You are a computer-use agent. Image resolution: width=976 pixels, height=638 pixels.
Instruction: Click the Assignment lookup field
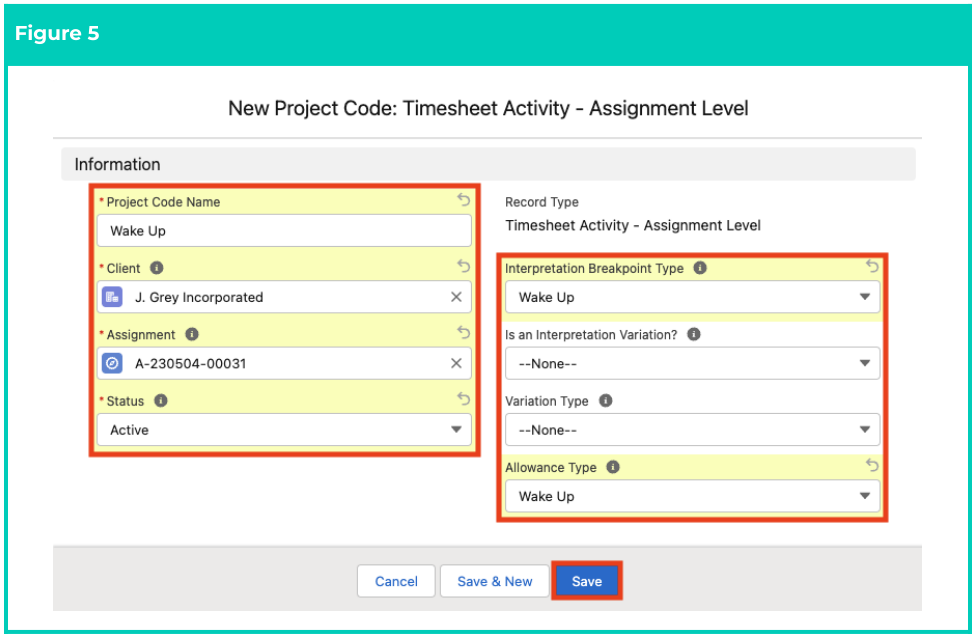pos(284,363)
